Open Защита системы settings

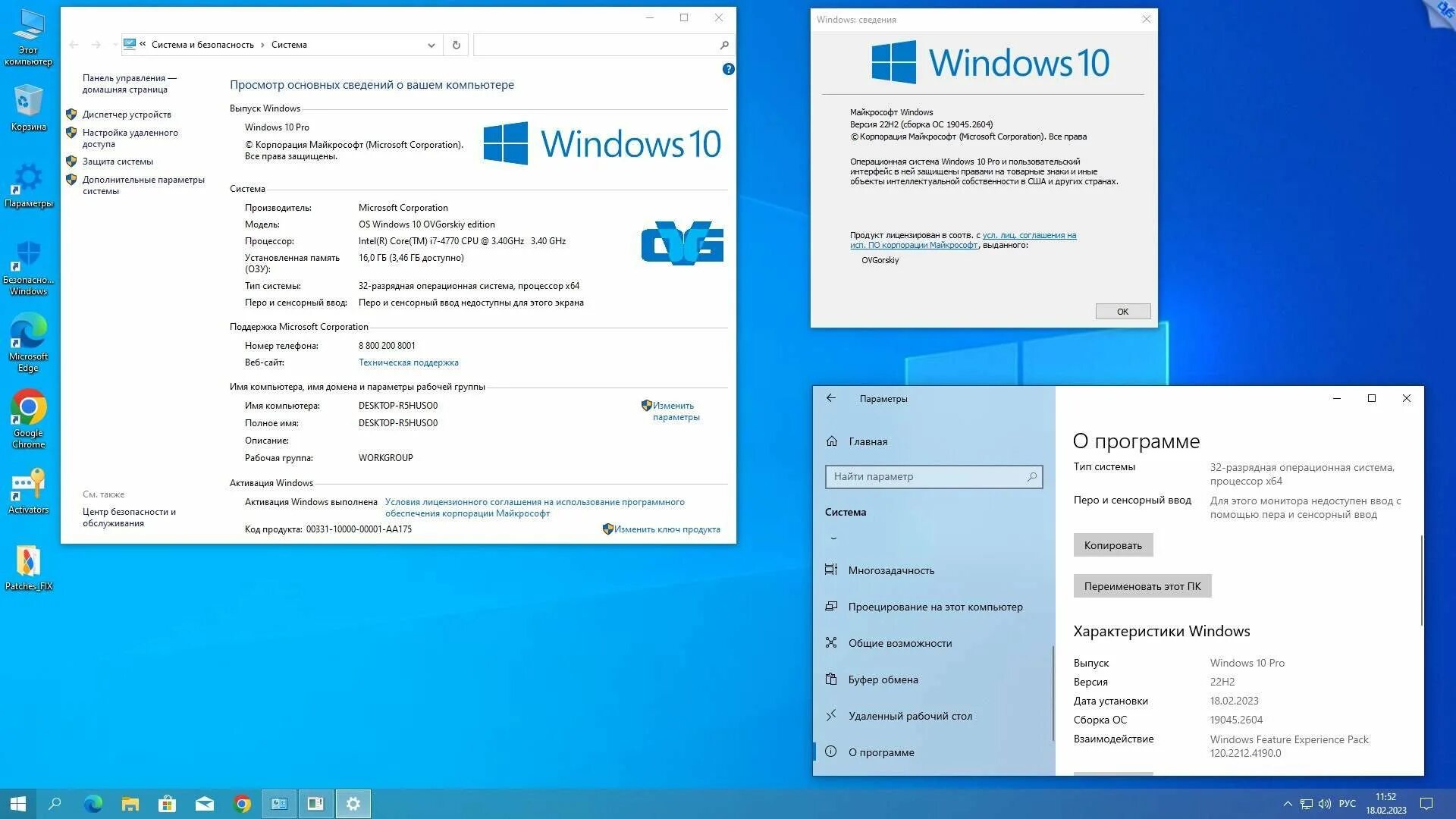(115, 161)
